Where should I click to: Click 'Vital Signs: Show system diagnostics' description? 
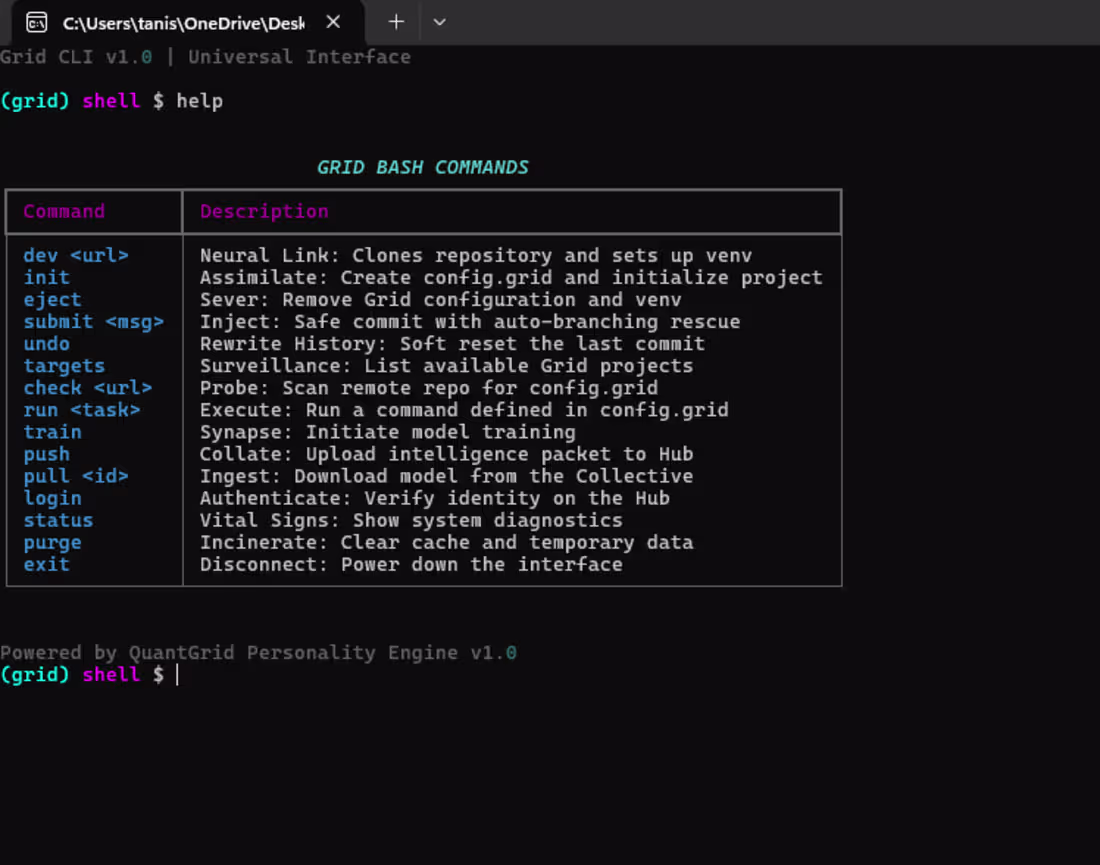411,521
